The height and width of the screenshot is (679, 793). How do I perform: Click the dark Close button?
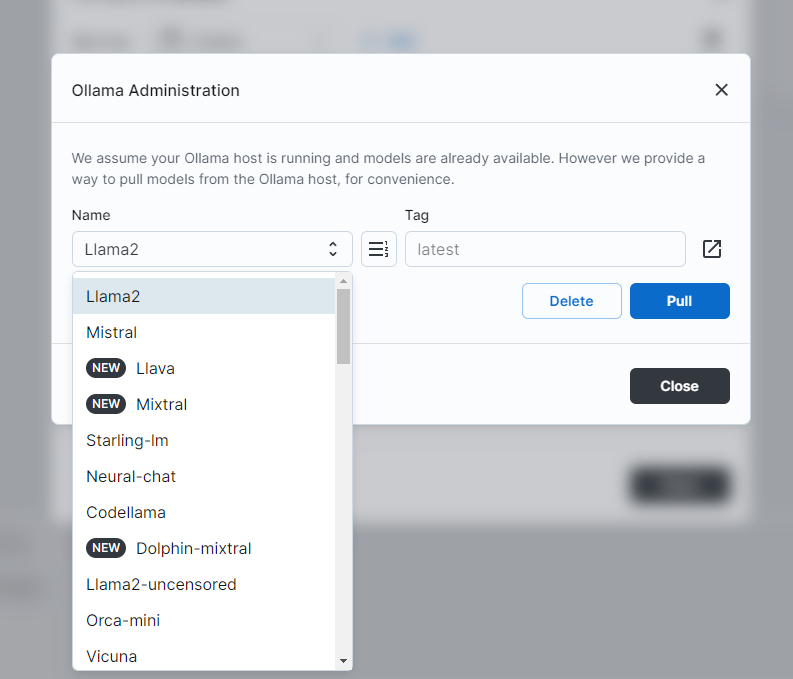tap(679, 386)
